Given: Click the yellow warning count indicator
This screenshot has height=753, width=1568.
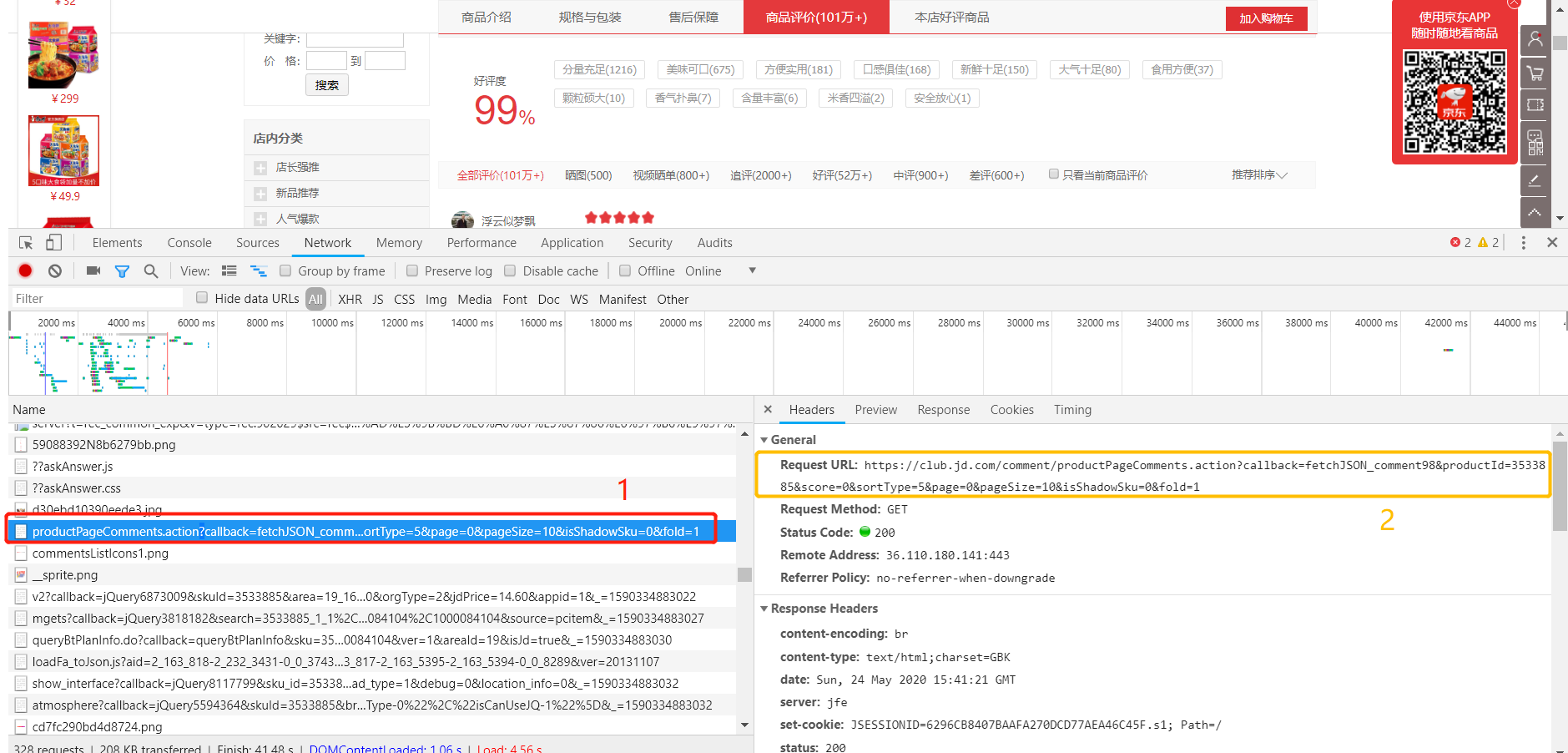Looking at the screenshot, I should coord(1489,242).
